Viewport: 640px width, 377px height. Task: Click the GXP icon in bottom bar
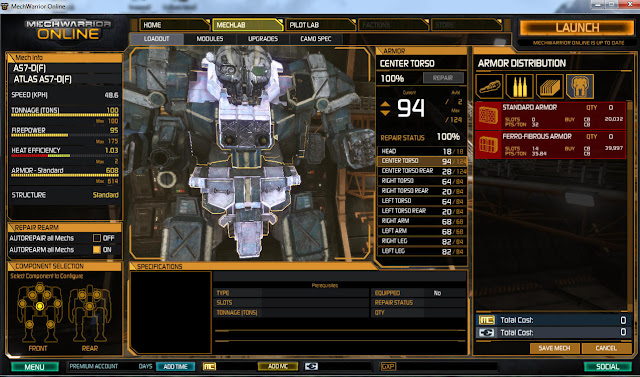(x=388, y=366)
